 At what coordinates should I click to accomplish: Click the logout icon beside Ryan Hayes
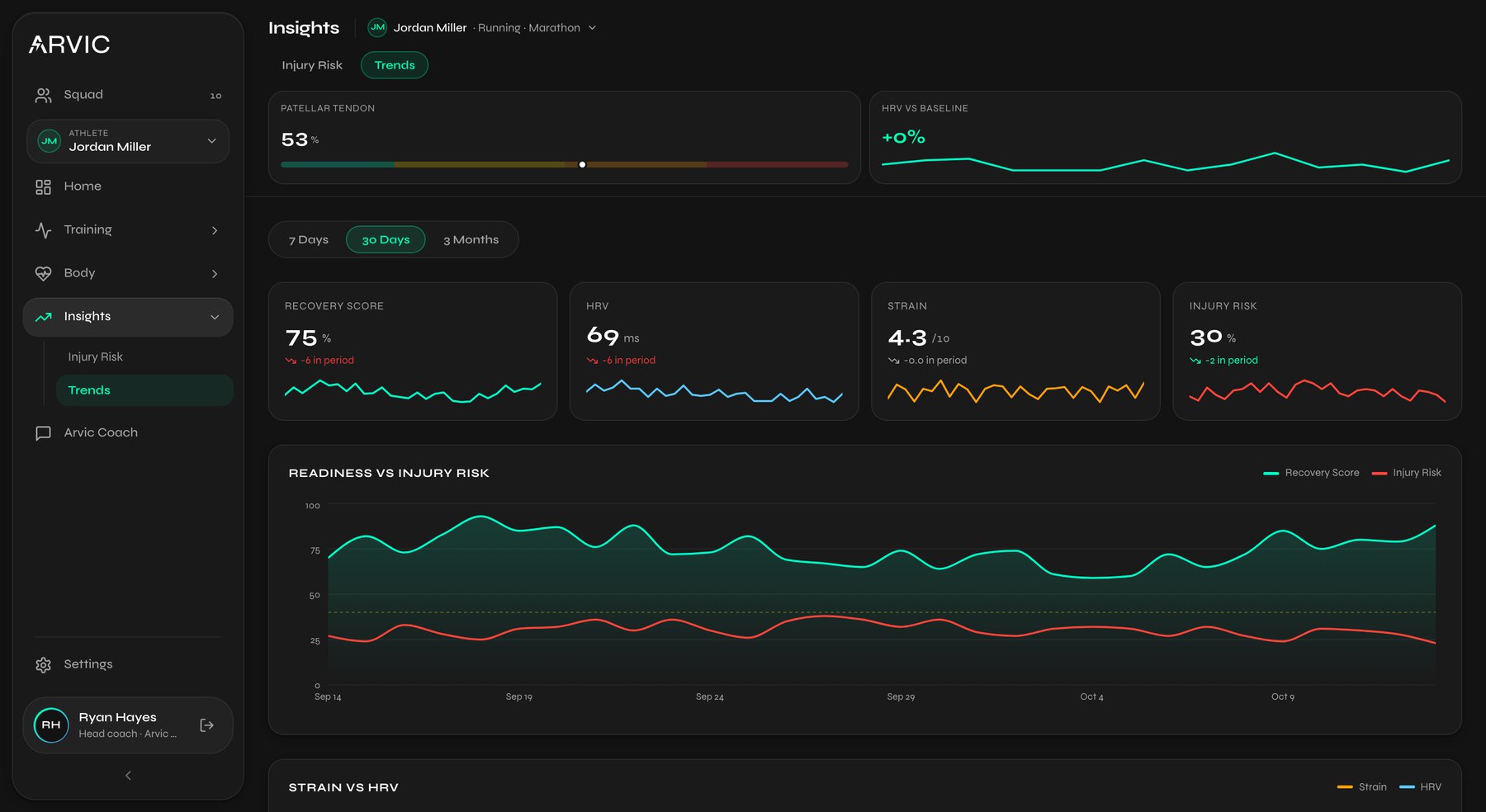coord(206,725)
